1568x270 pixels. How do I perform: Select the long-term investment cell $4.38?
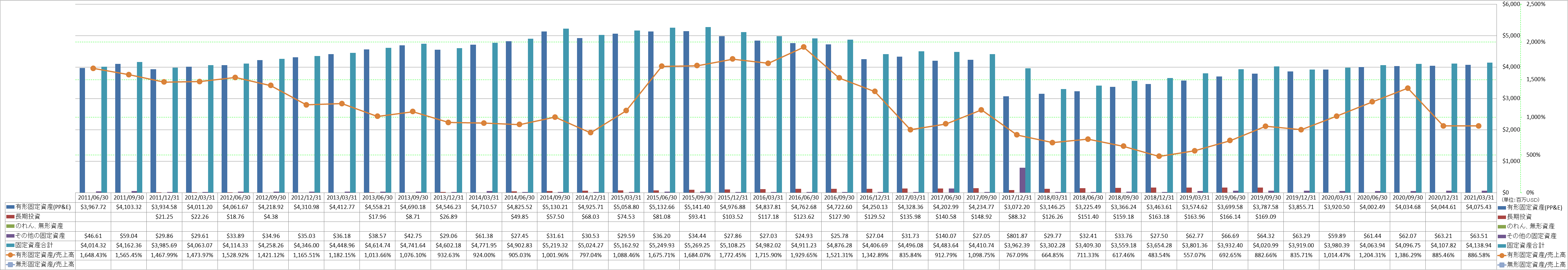270,217
